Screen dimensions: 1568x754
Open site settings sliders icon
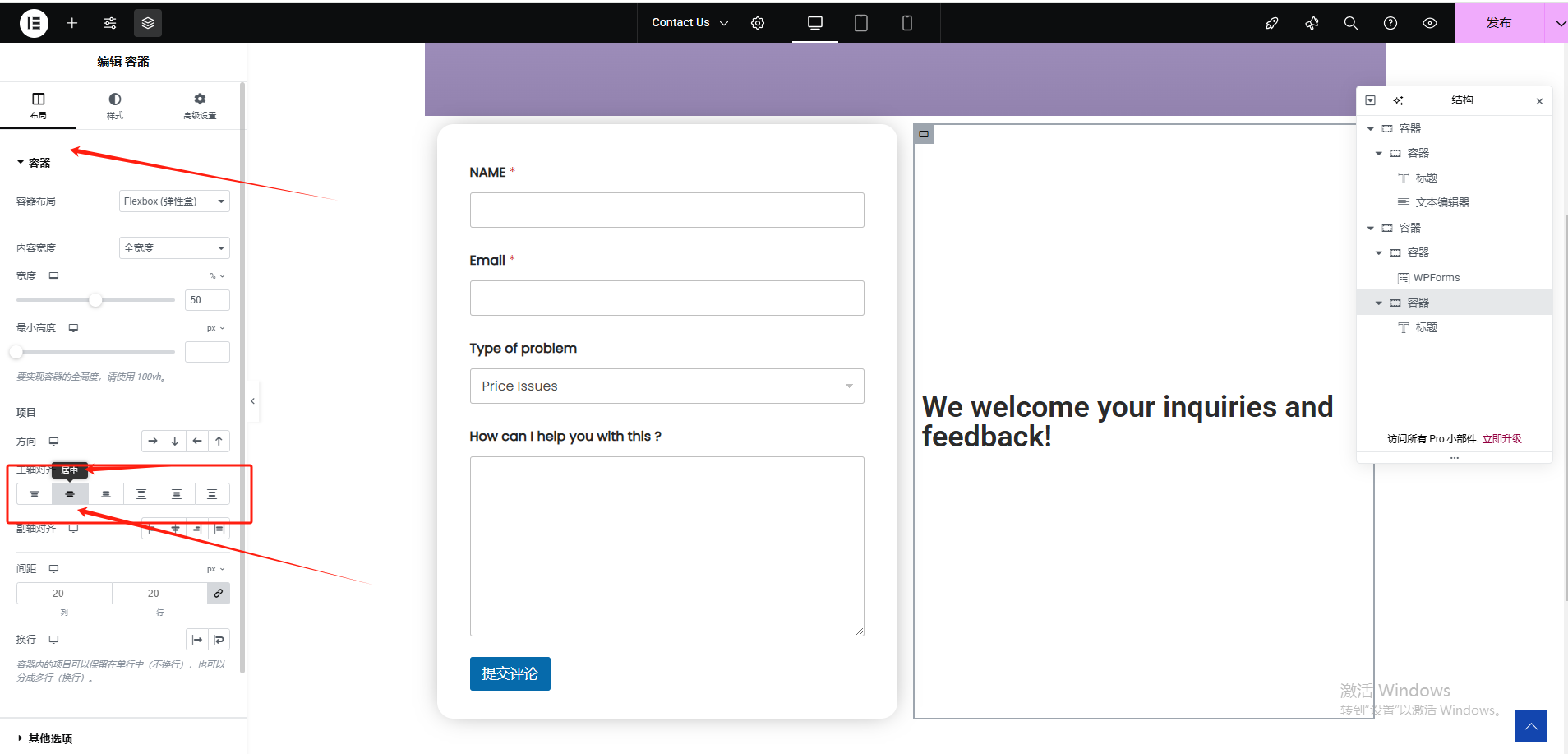pyautogui.click(x=110, y=23)
